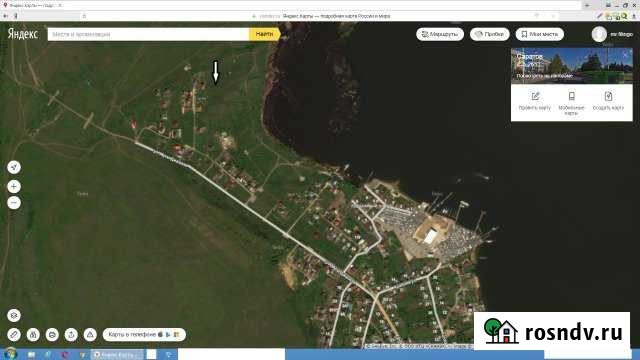Click the share map icon
The image size is (640, 360).
(71, 335)
